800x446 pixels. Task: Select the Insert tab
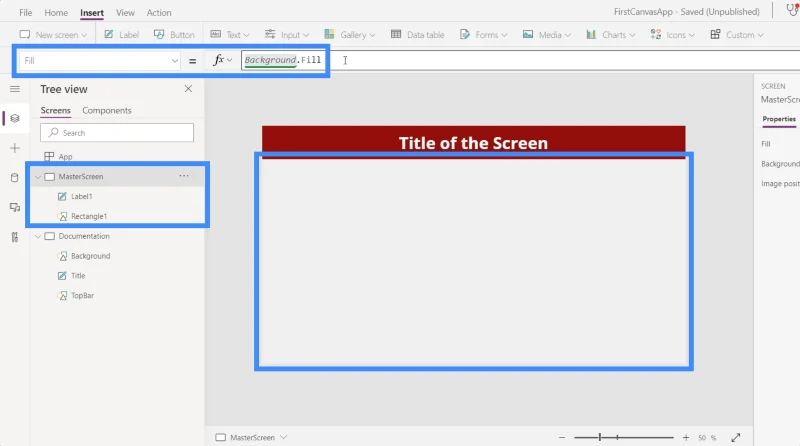click(92, 13)
